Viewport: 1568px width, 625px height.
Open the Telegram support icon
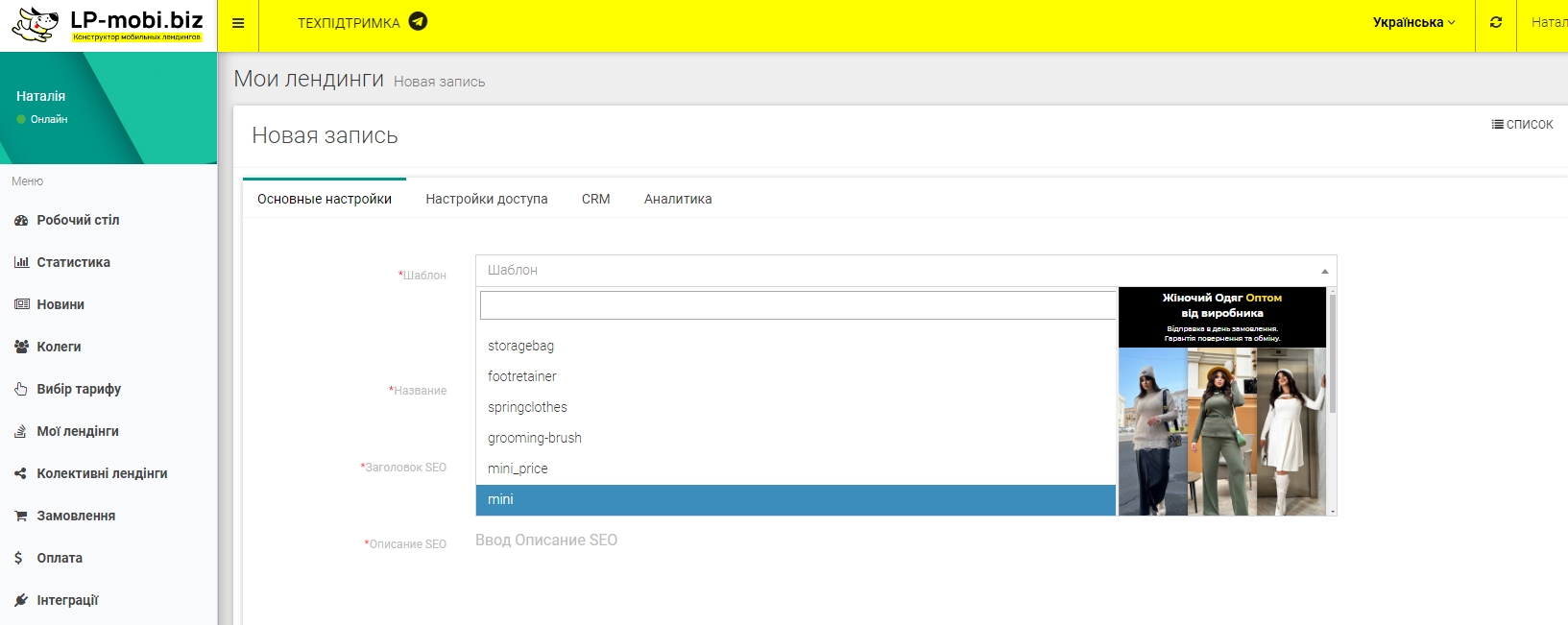click(x=418, y=22)
